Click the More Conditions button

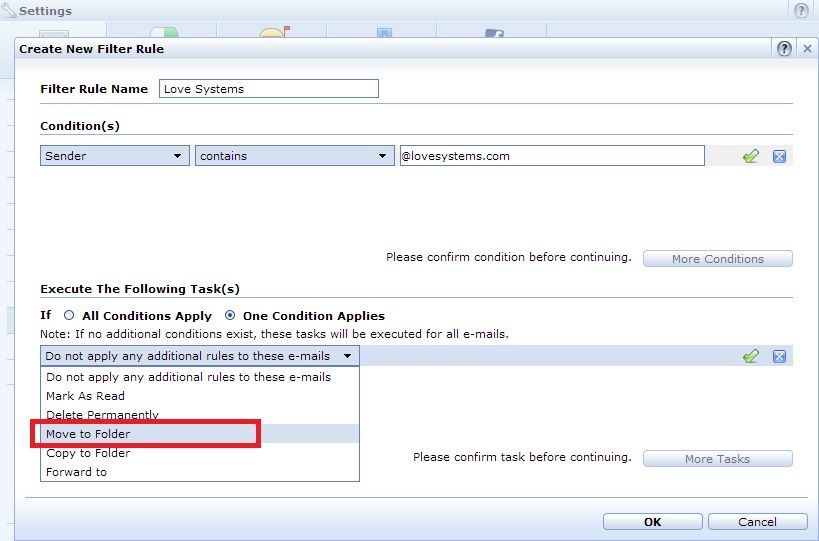(718, 258)
